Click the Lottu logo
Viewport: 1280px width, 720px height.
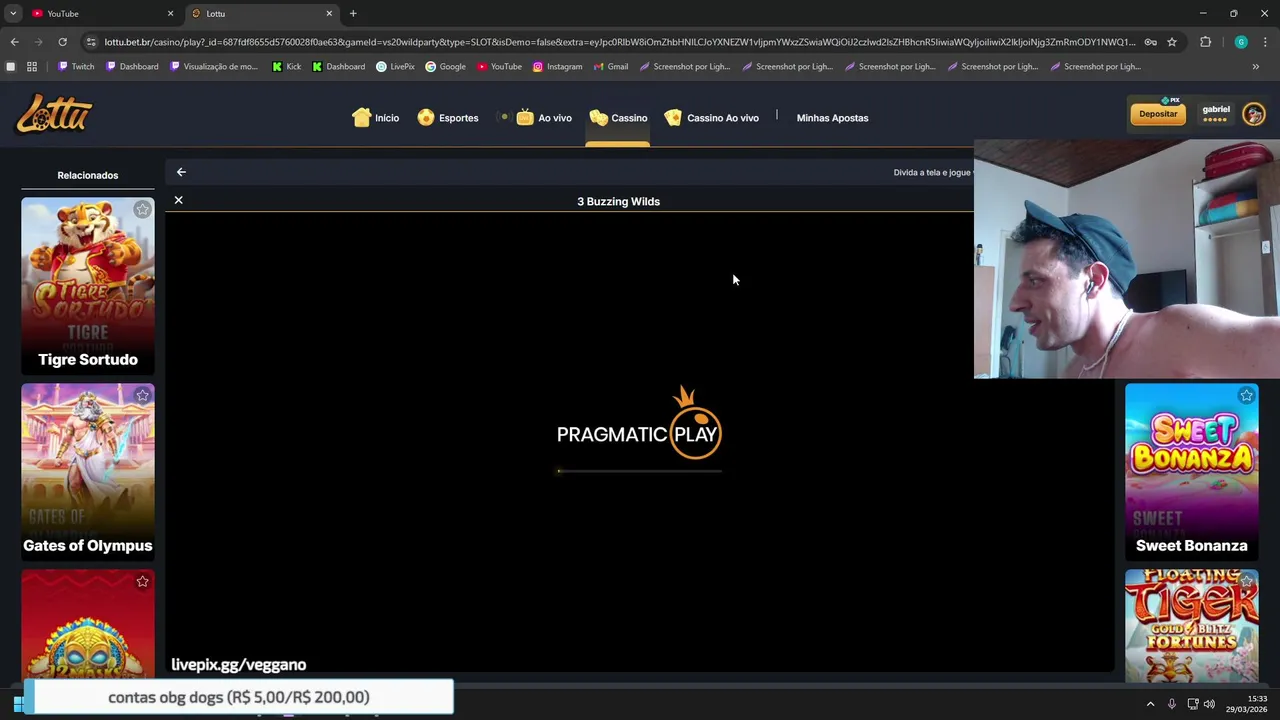54,114
